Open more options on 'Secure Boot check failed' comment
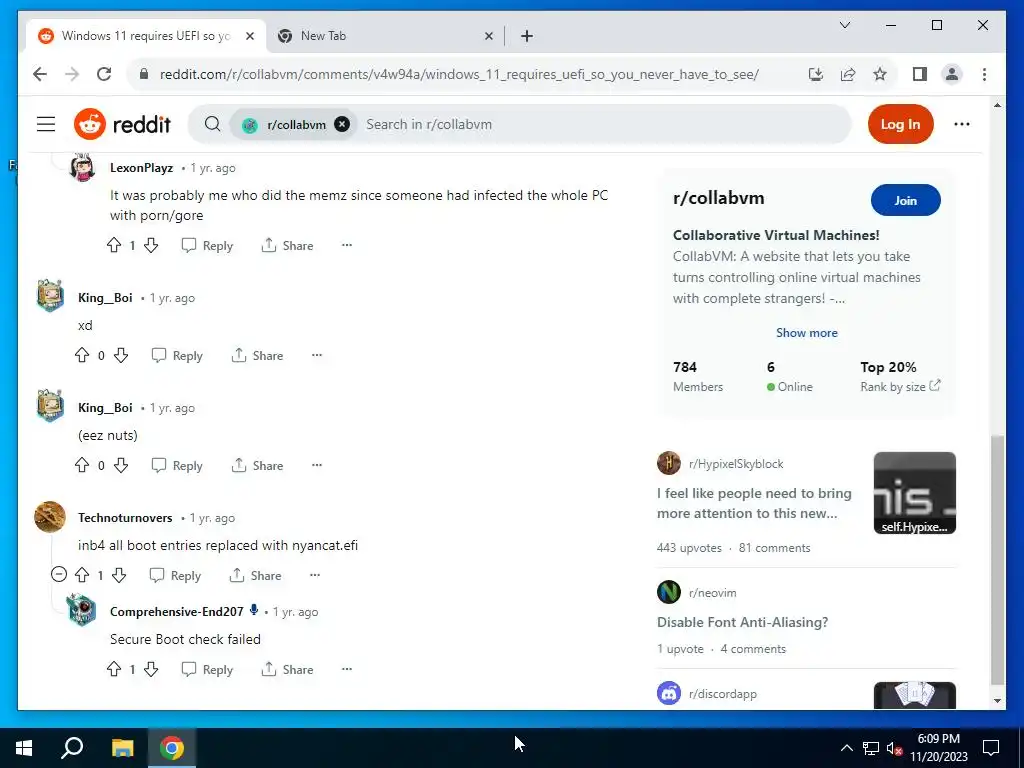The height and width of the screenshot is (768, 1024). point(347,669)
